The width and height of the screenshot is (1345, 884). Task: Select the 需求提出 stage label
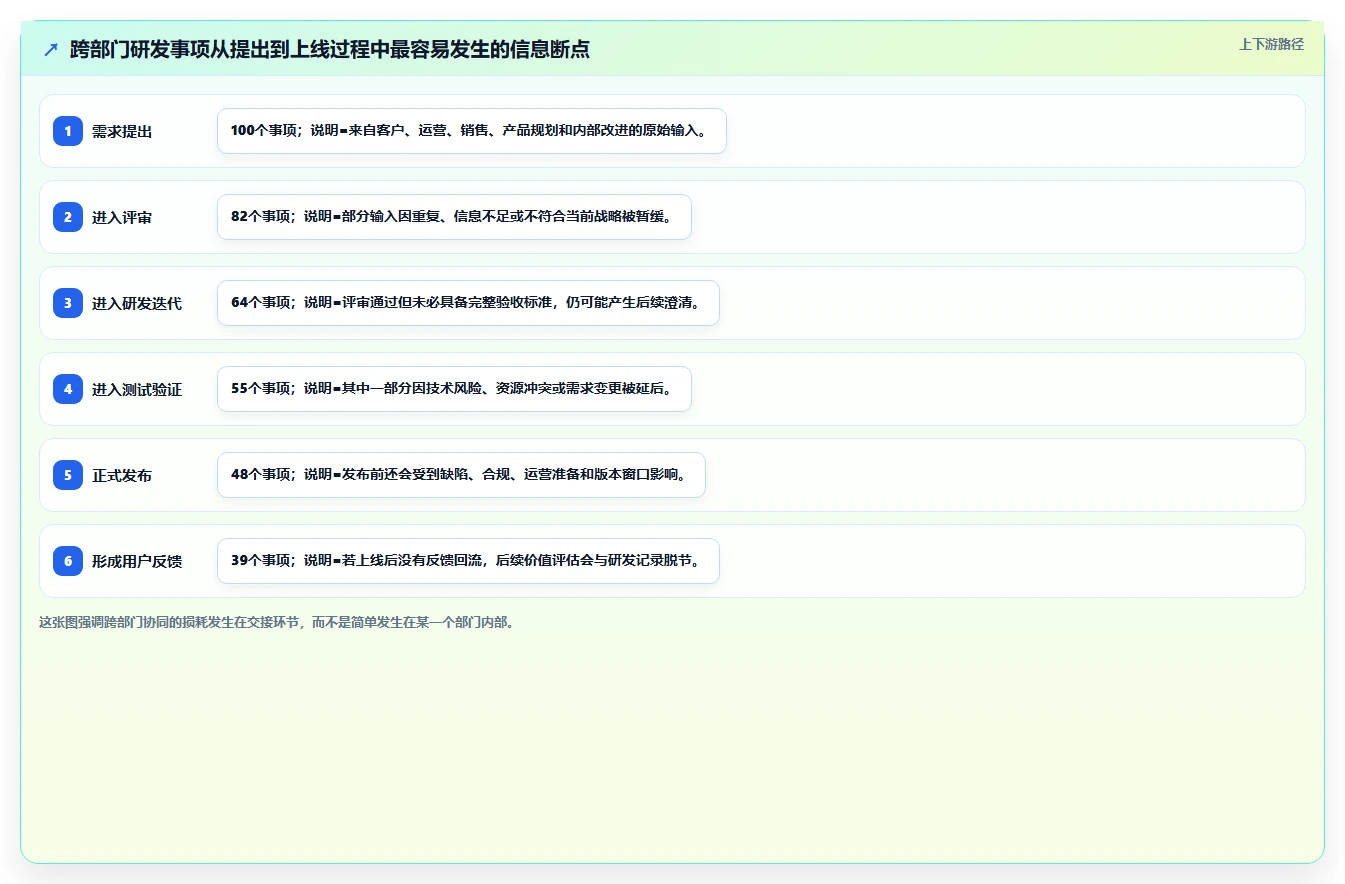(122, 132)
